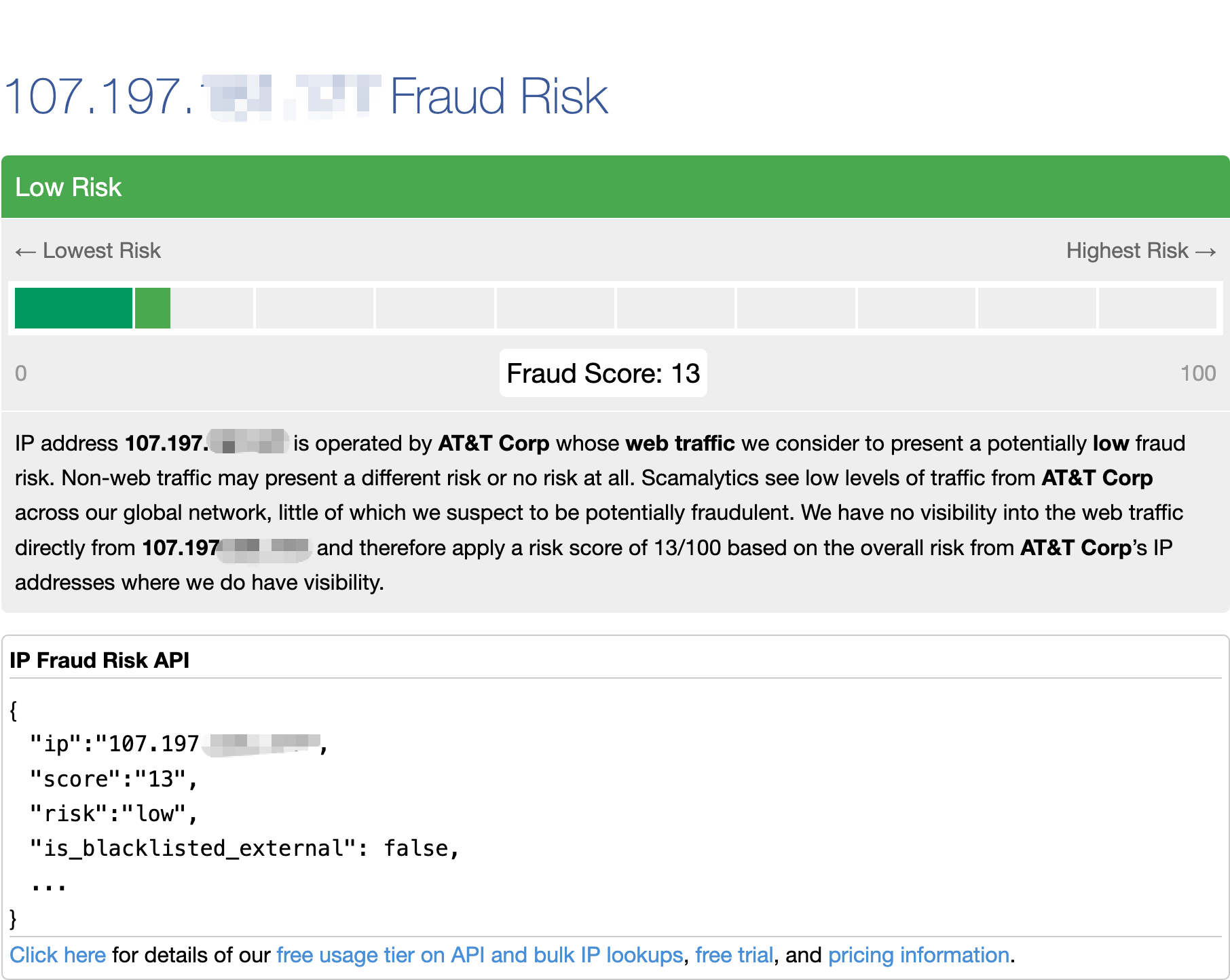The image size is (1230, 980).
Task: Click the 0 scale label
Action: click(21, 373)
